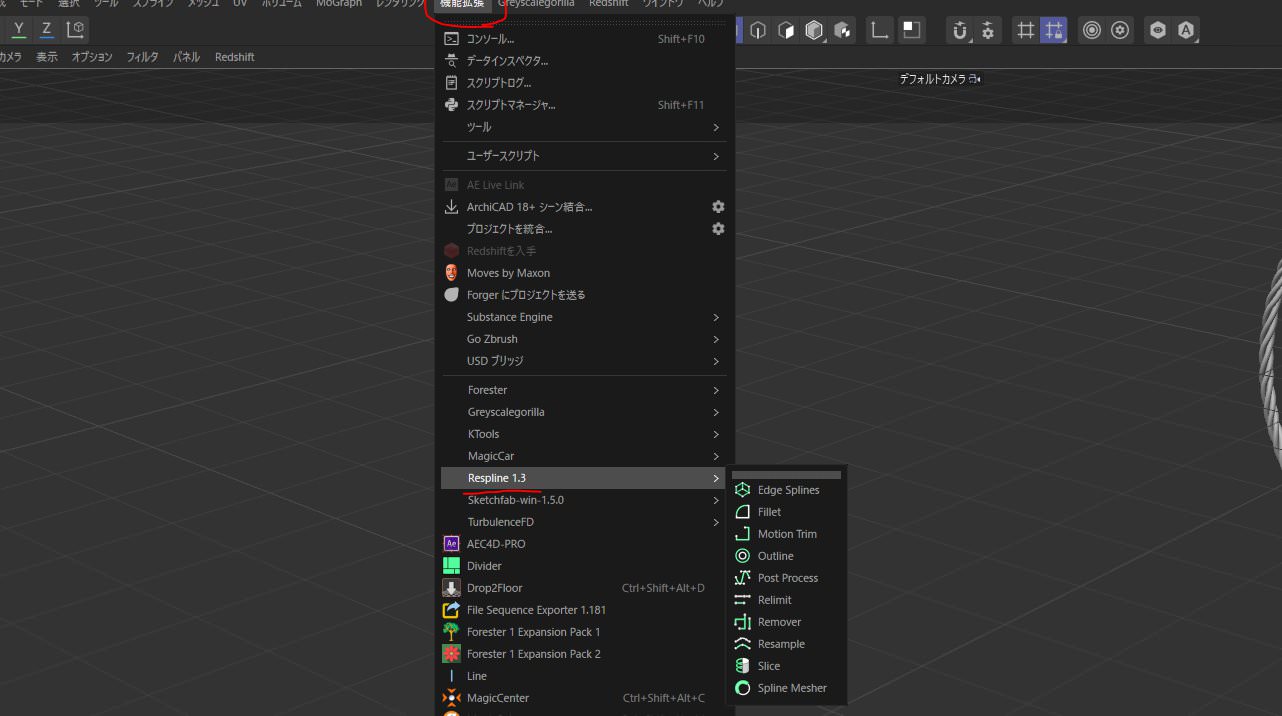The width and height of the screenshot is (1282, 716).
Task: Open the 機能拡張 (Extensions) menu
Action: tap(463, 4)
